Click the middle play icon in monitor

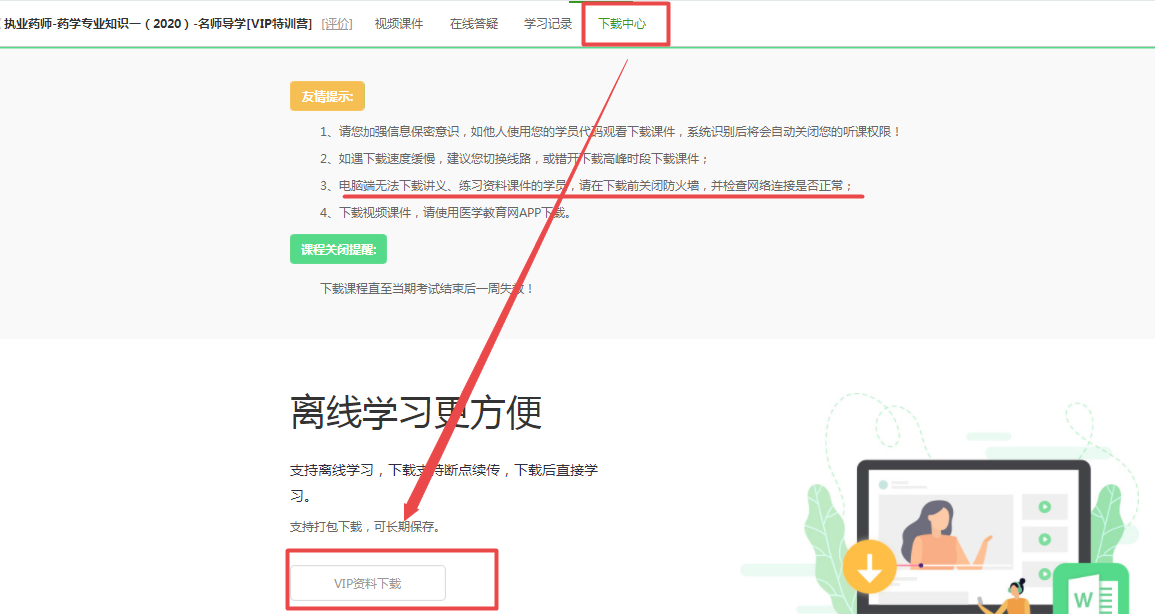[x=1044, y=540]
